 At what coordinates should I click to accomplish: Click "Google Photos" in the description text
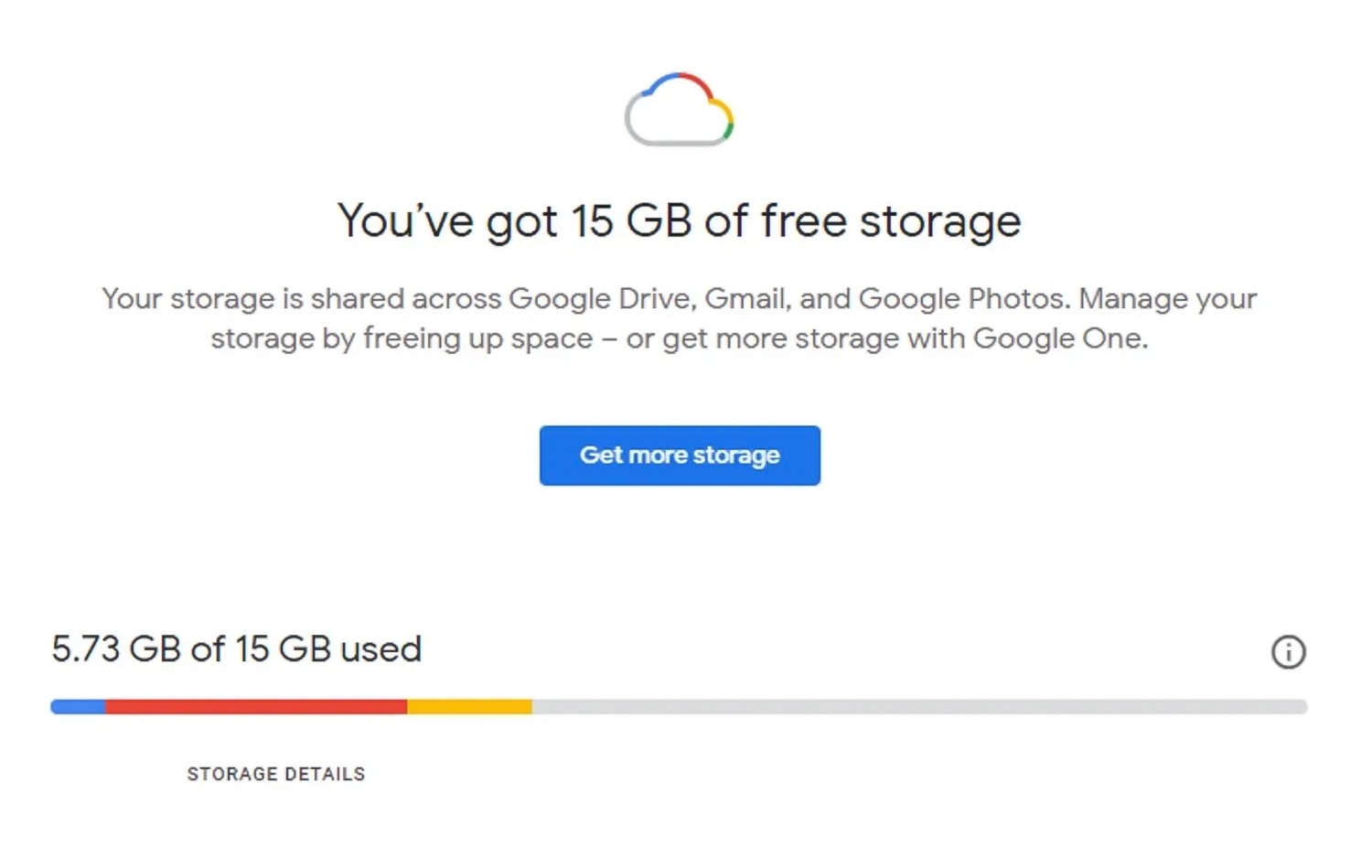963,299
